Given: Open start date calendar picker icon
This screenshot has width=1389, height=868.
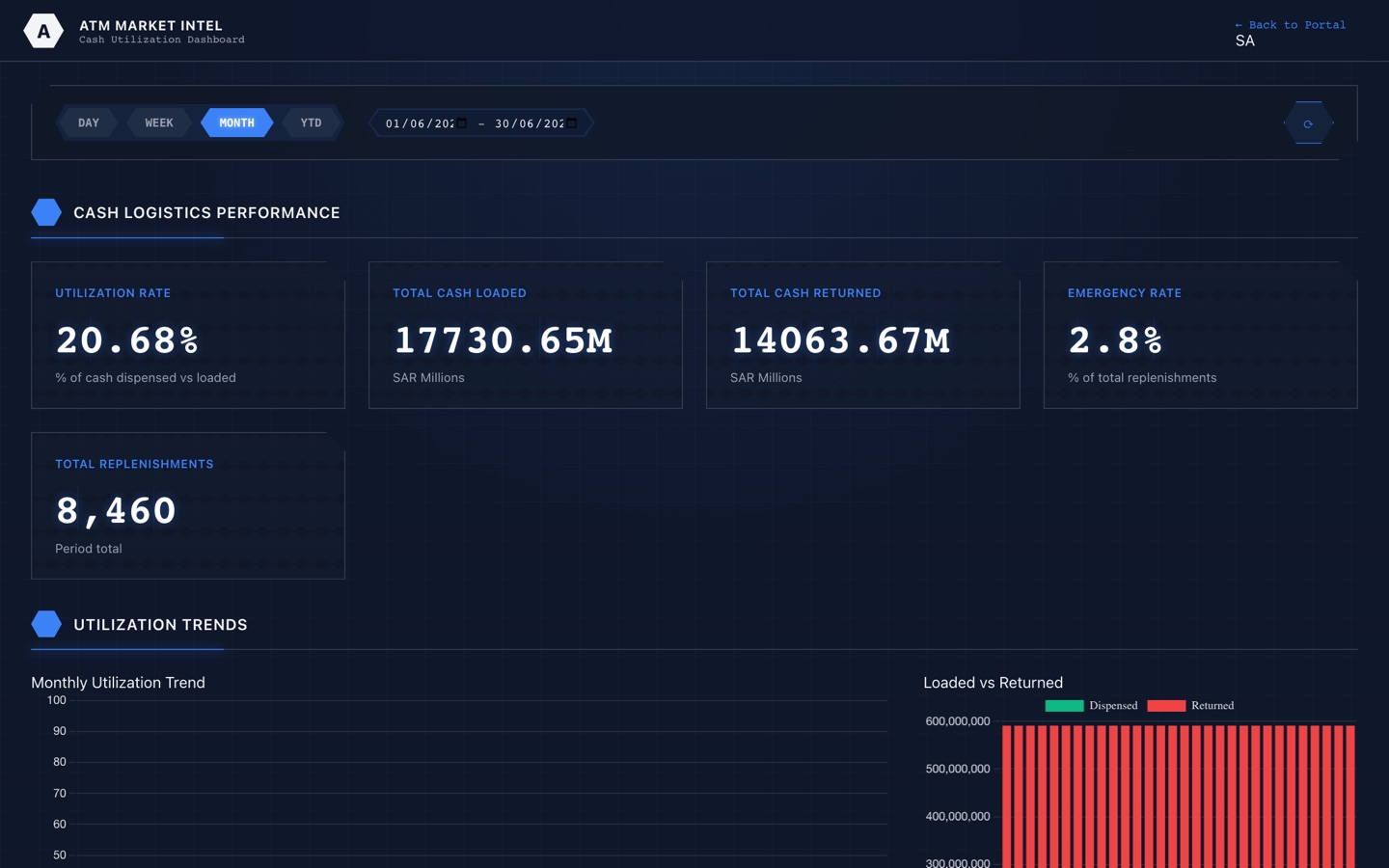Looking at the screenshot, I should tap(462, 123).
